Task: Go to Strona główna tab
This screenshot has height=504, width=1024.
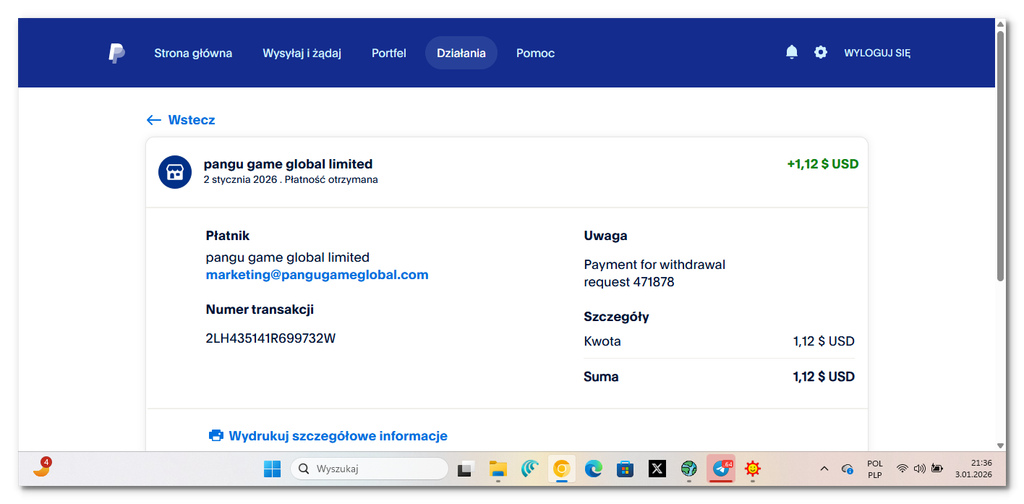Action: click(193, 53)
